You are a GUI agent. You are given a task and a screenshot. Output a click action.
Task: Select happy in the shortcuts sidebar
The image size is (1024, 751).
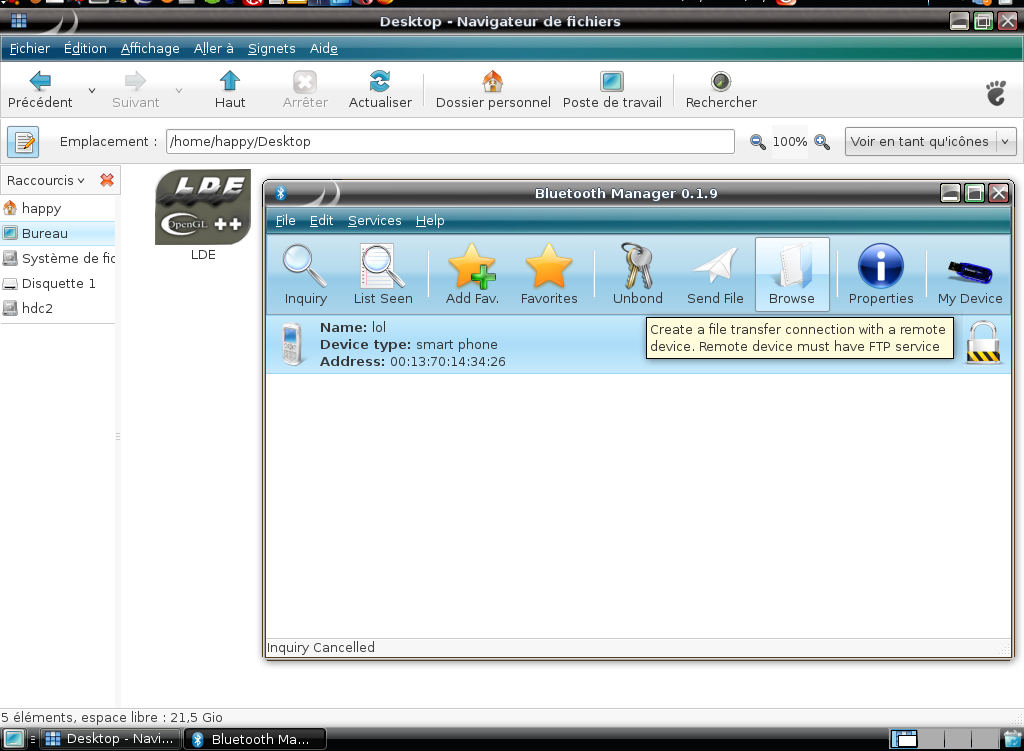57,208
